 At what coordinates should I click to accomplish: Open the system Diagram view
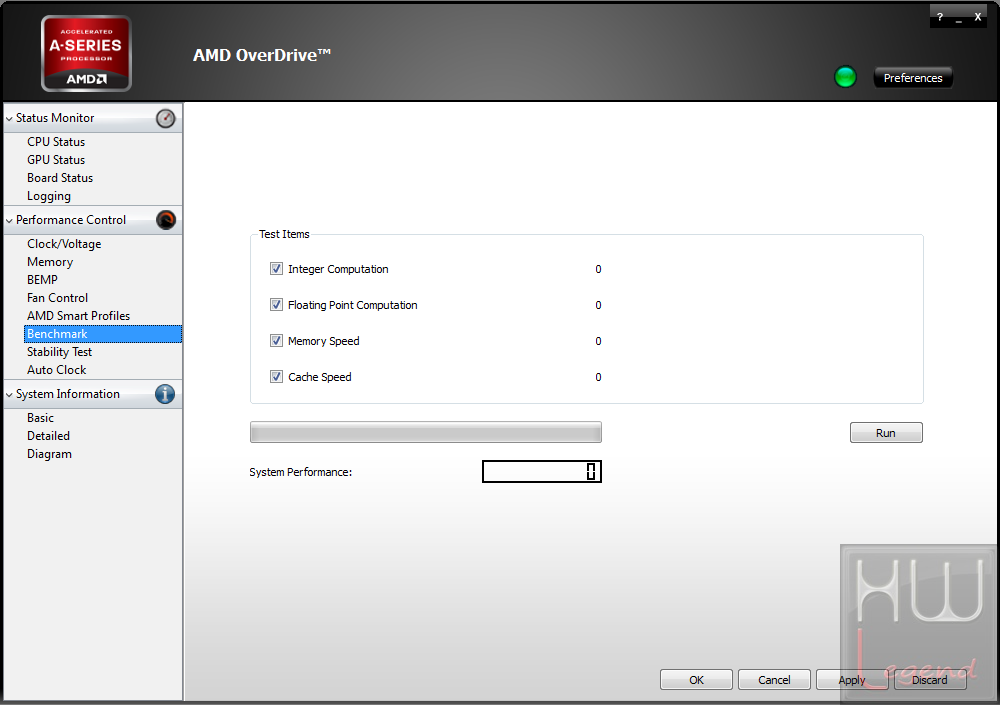click(x=49, y=454)
